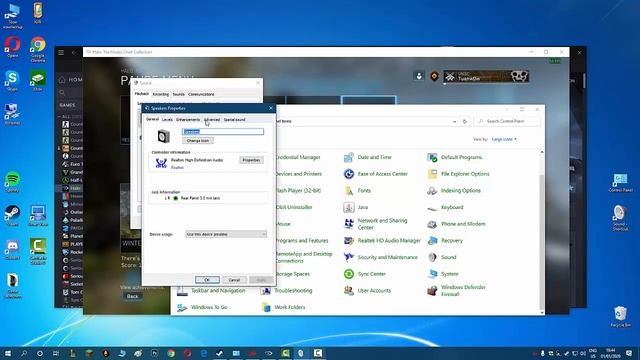Switch to Sounds tab in Sound window
The image size is (640, 360).
click(178, 94)
